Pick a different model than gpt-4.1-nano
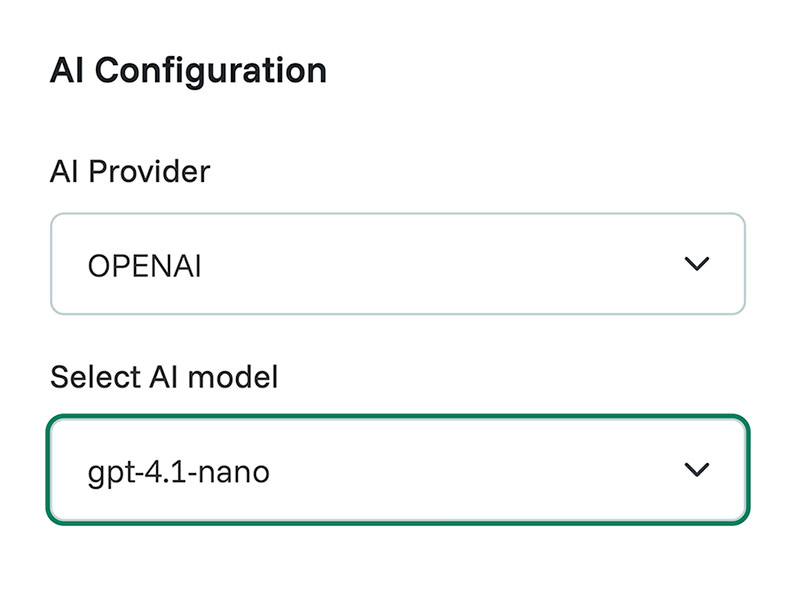 (397, 470)
